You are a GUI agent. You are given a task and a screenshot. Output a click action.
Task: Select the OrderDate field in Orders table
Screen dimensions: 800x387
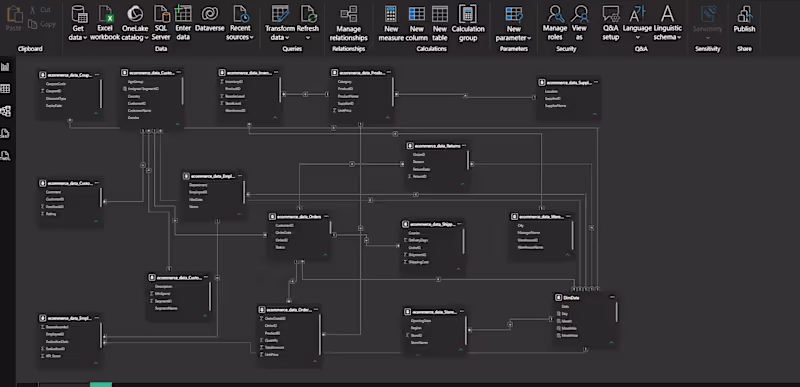(284, 233)
